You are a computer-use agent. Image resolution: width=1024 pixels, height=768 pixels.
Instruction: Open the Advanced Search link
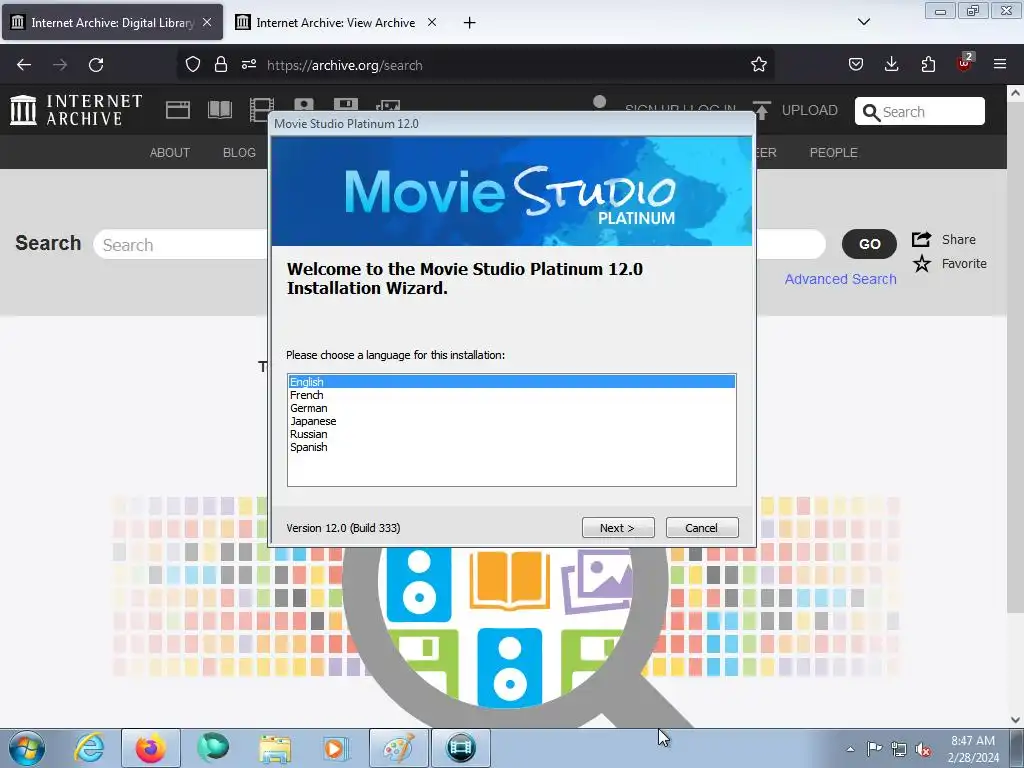[x=840, y=279]
